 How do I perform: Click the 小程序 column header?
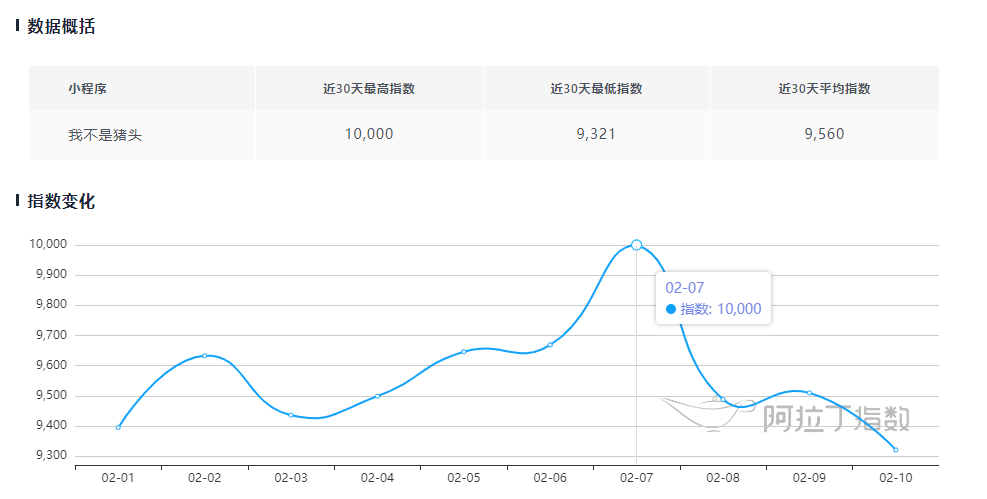(87, 88)
